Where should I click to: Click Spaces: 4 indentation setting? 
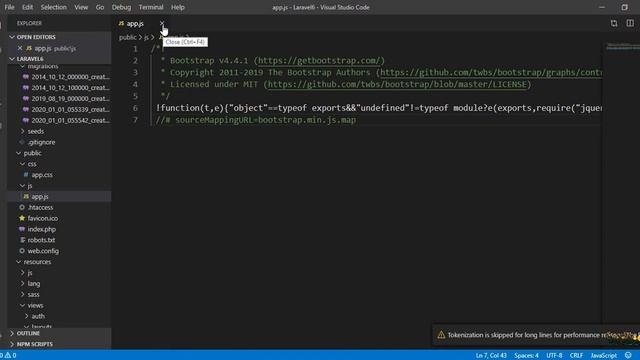(x=526, y=356)
